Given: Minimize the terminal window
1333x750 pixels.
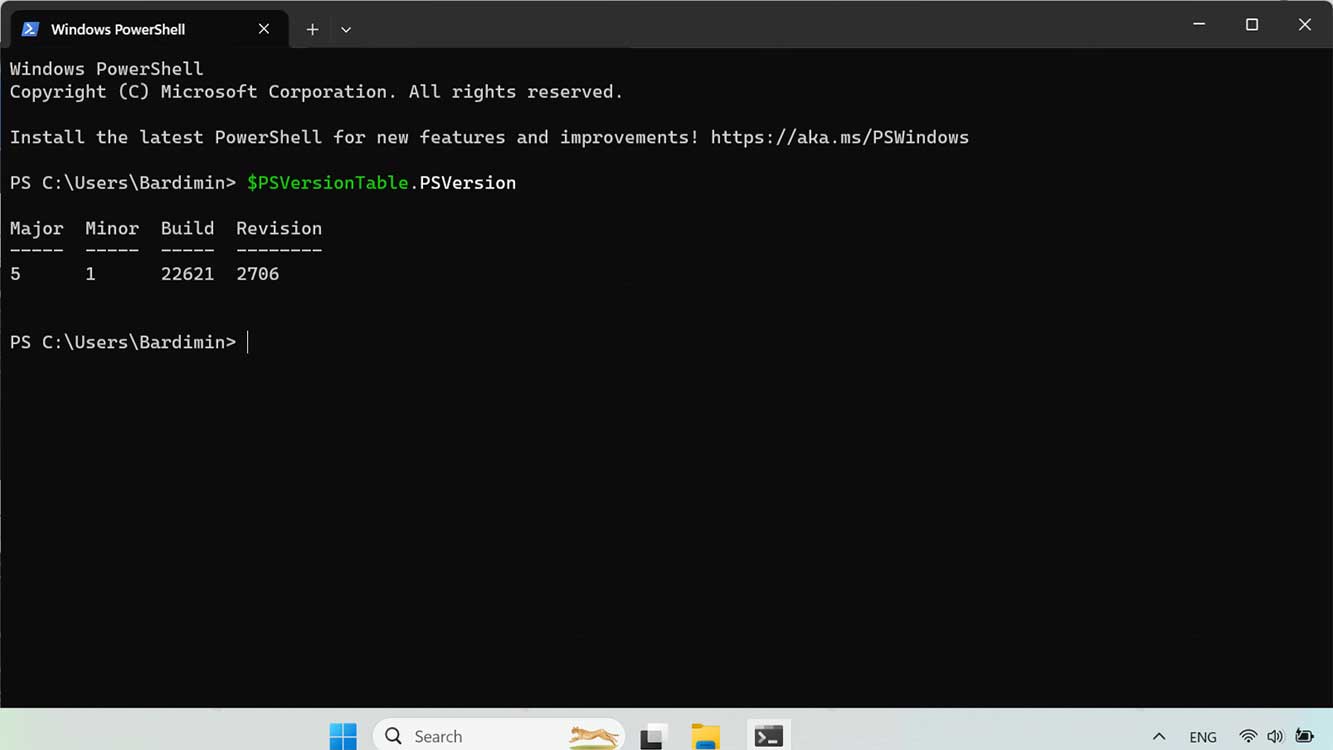Looking at the screenshot, I should pyautogui.click(x=1199, y=24).
